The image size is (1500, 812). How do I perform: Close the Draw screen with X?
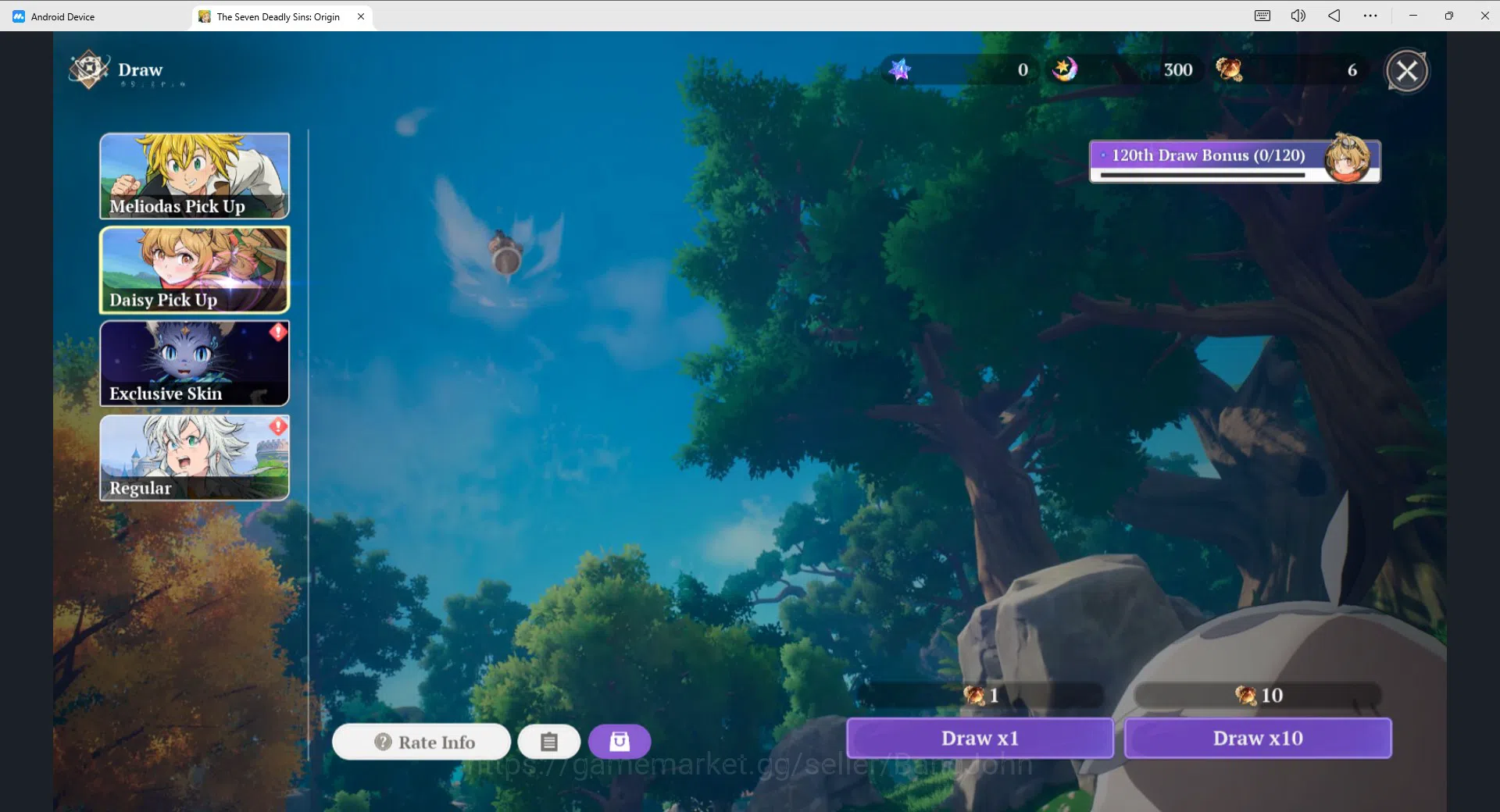click(1407, 71)
